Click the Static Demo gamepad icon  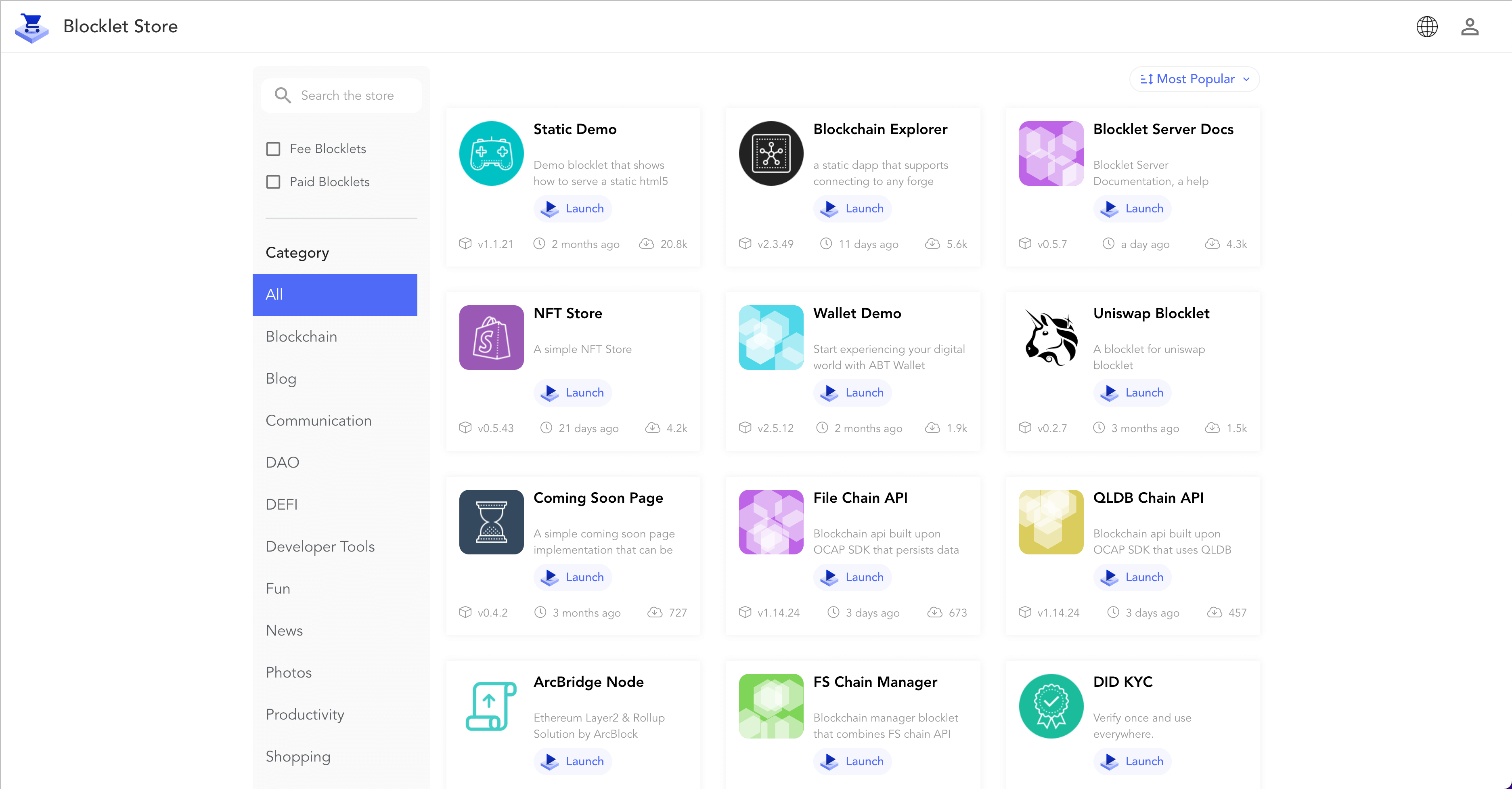[491, 153]
